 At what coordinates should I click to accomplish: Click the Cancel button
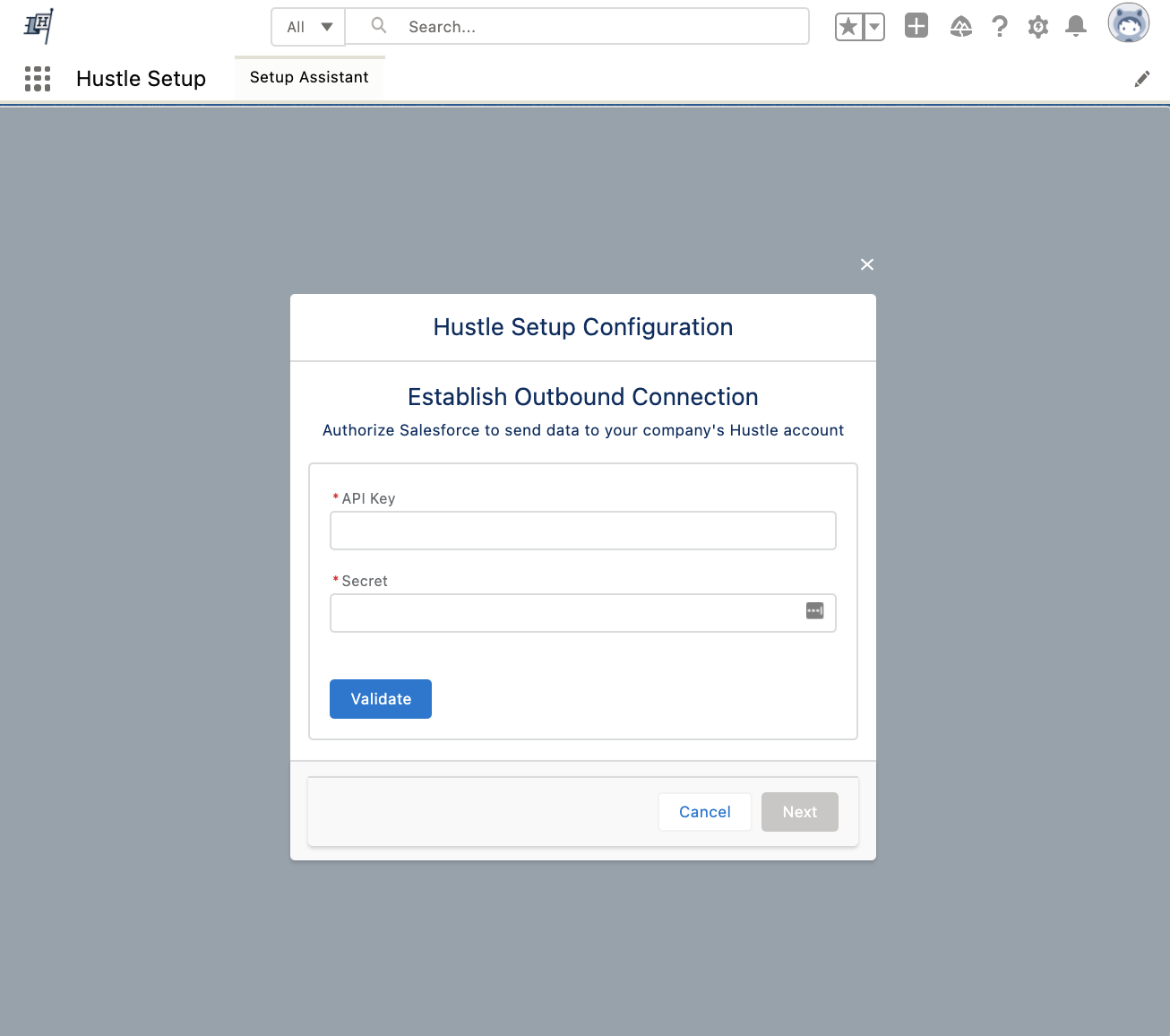click(x=705, y=812)
